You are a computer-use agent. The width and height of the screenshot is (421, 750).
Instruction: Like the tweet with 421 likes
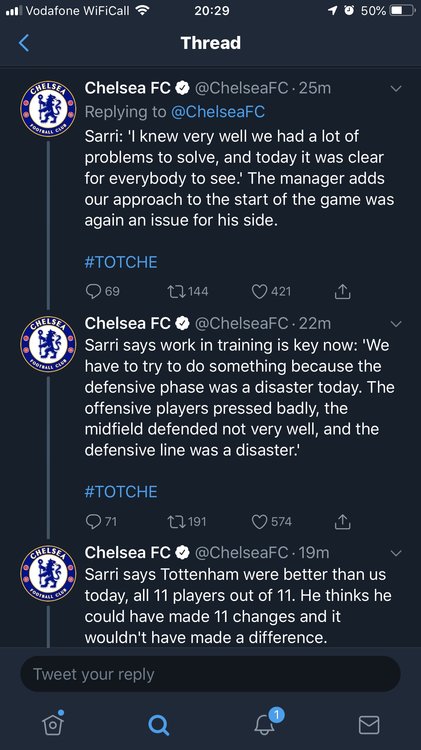tap(259, 291)
